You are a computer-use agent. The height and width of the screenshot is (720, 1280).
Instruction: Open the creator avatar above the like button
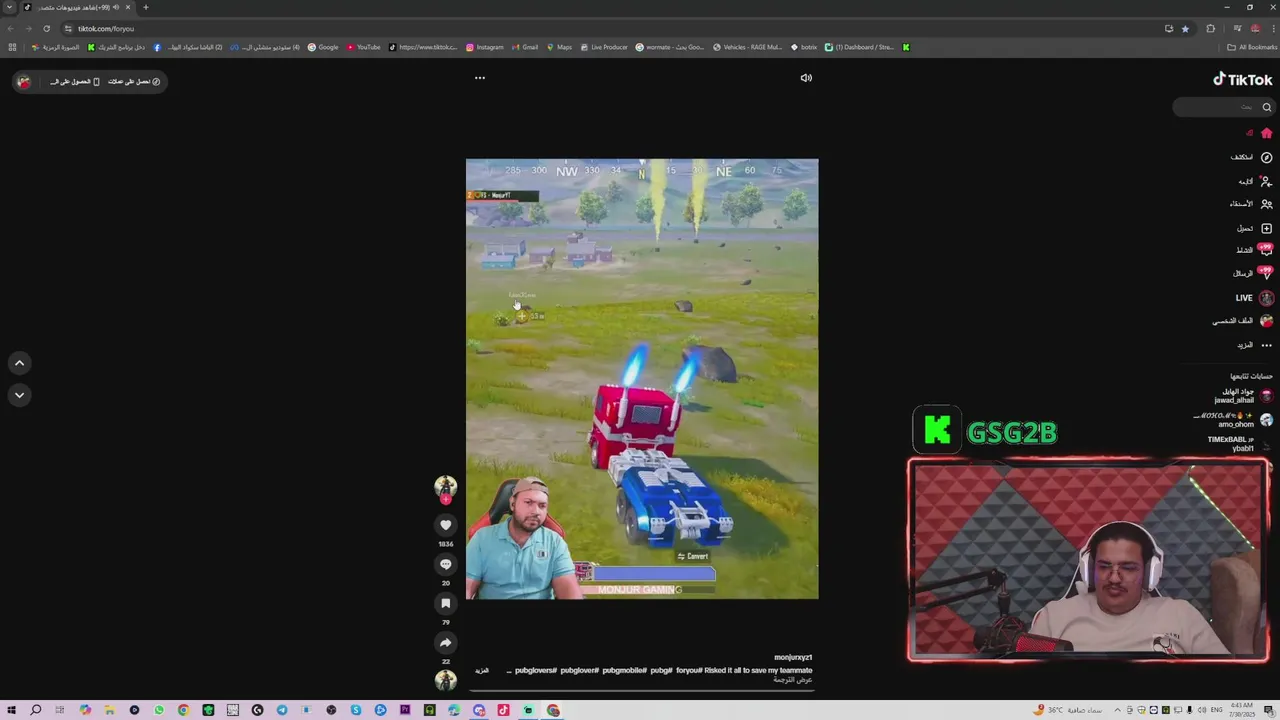point(446,487)
